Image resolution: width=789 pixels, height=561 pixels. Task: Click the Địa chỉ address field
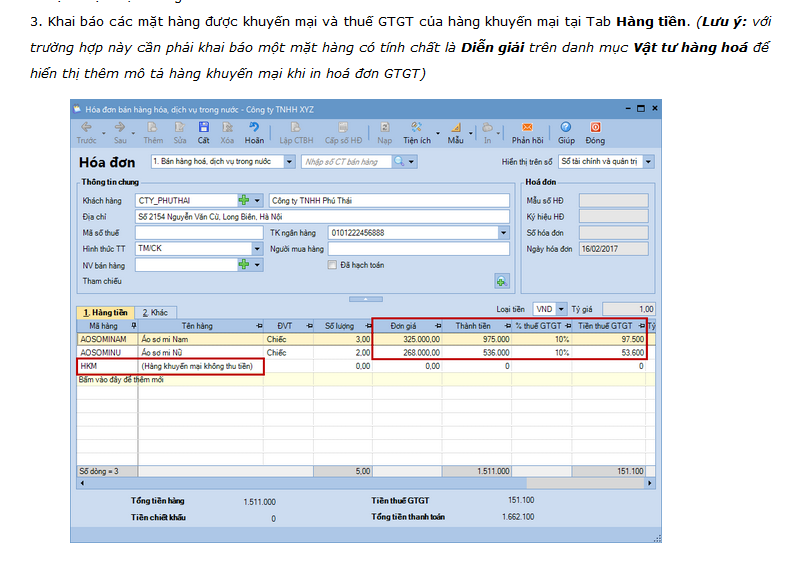coord(322,216)
